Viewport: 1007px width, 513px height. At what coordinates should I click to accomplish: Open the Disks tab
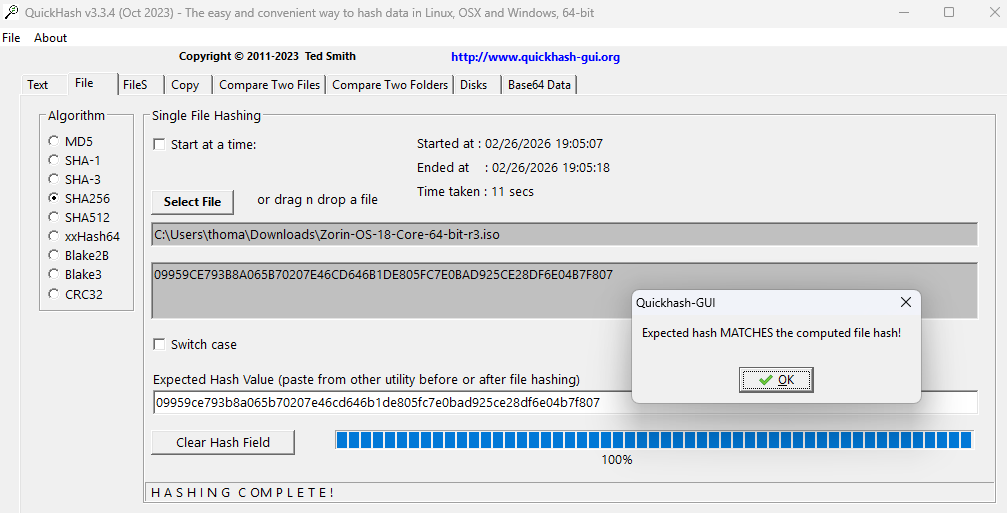473,85
